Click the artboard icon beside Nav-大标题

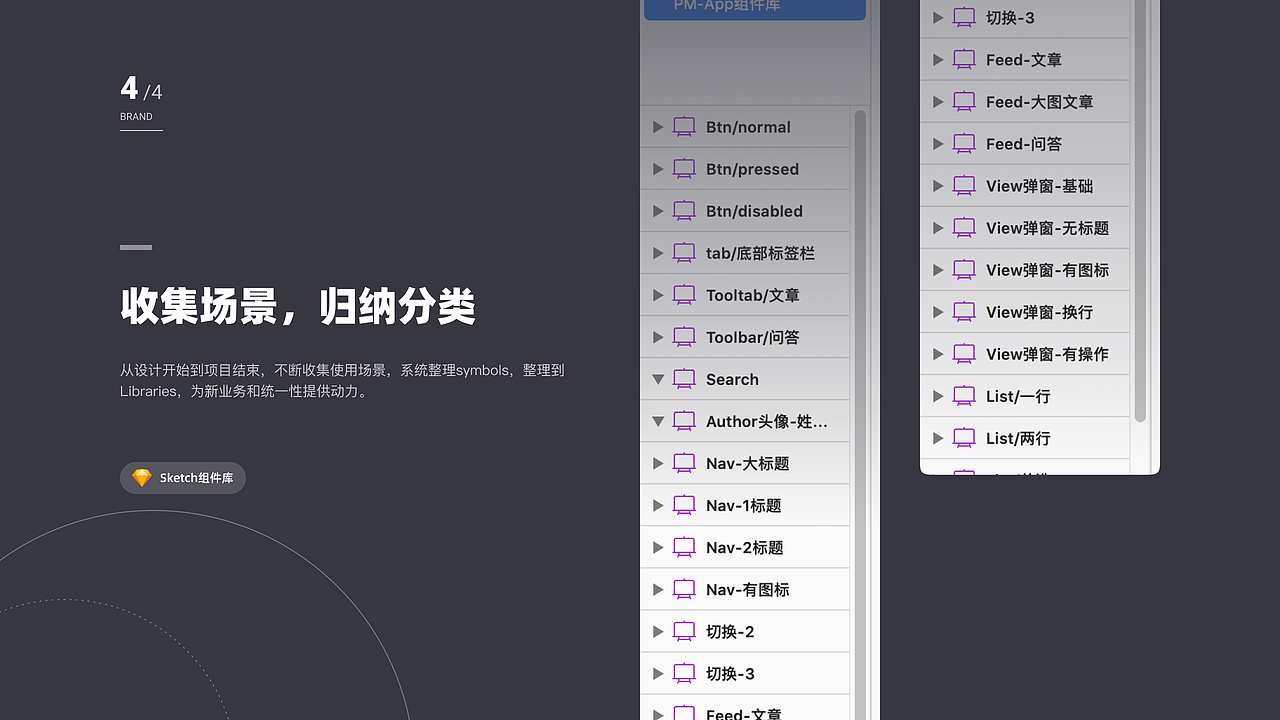pyautogui.click(x=684, y=463)
